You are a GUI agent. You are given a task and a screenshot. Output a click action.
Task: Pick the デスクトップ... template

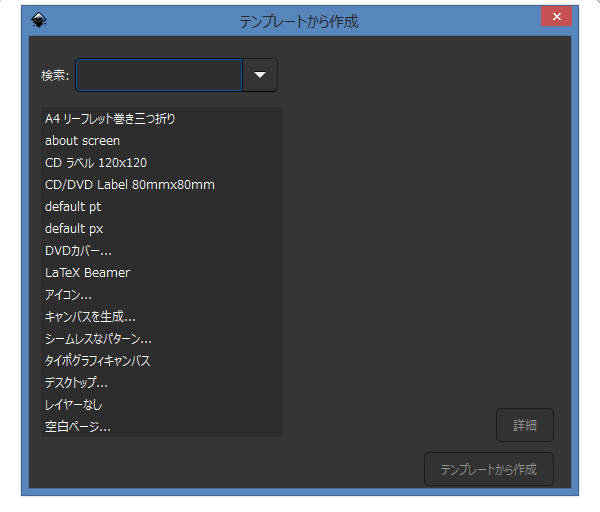click(x=161, y=383)
